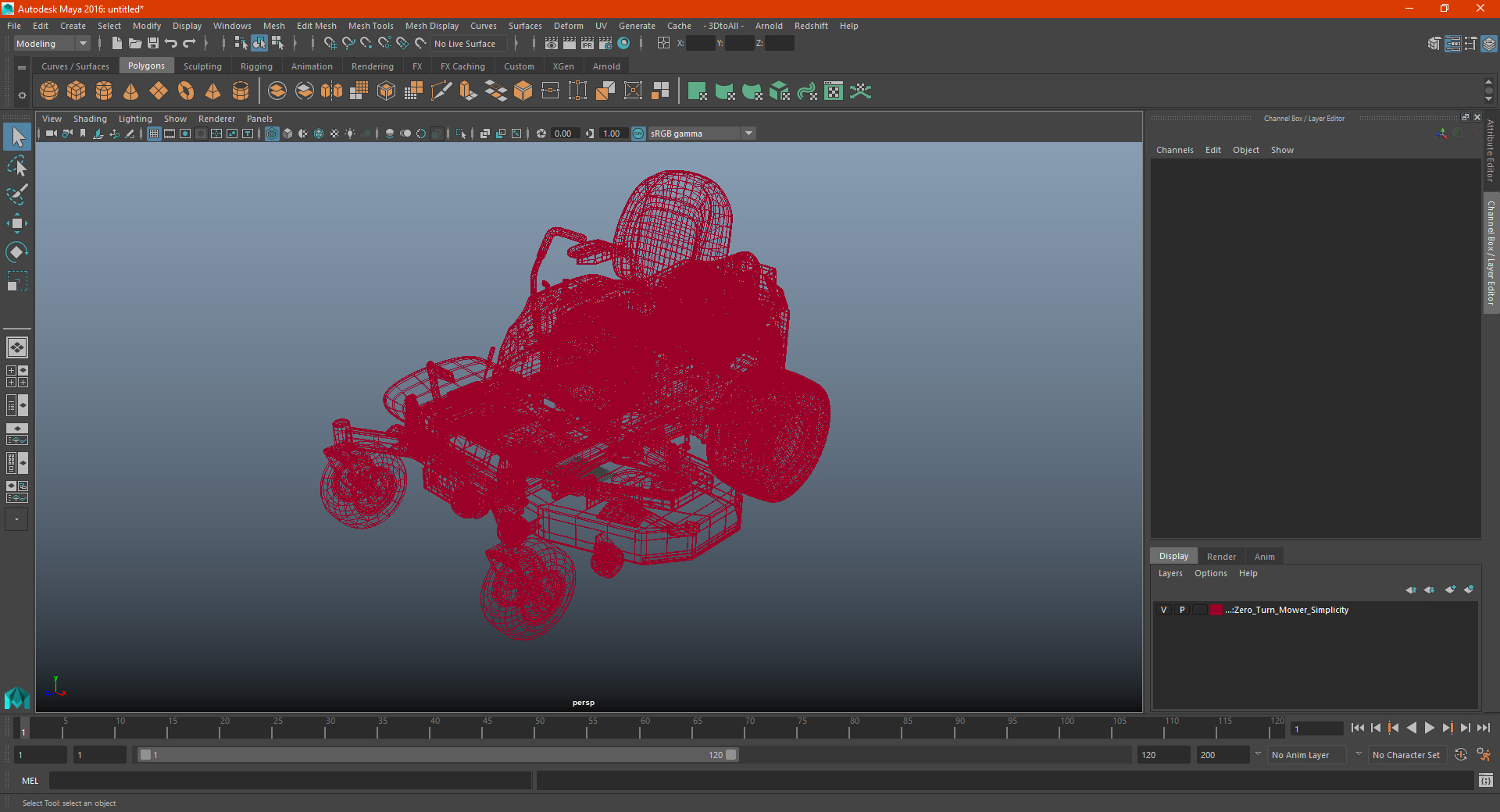Toggle snap to curves icon
Screen dimensions: 1500x812
(348, 44)
